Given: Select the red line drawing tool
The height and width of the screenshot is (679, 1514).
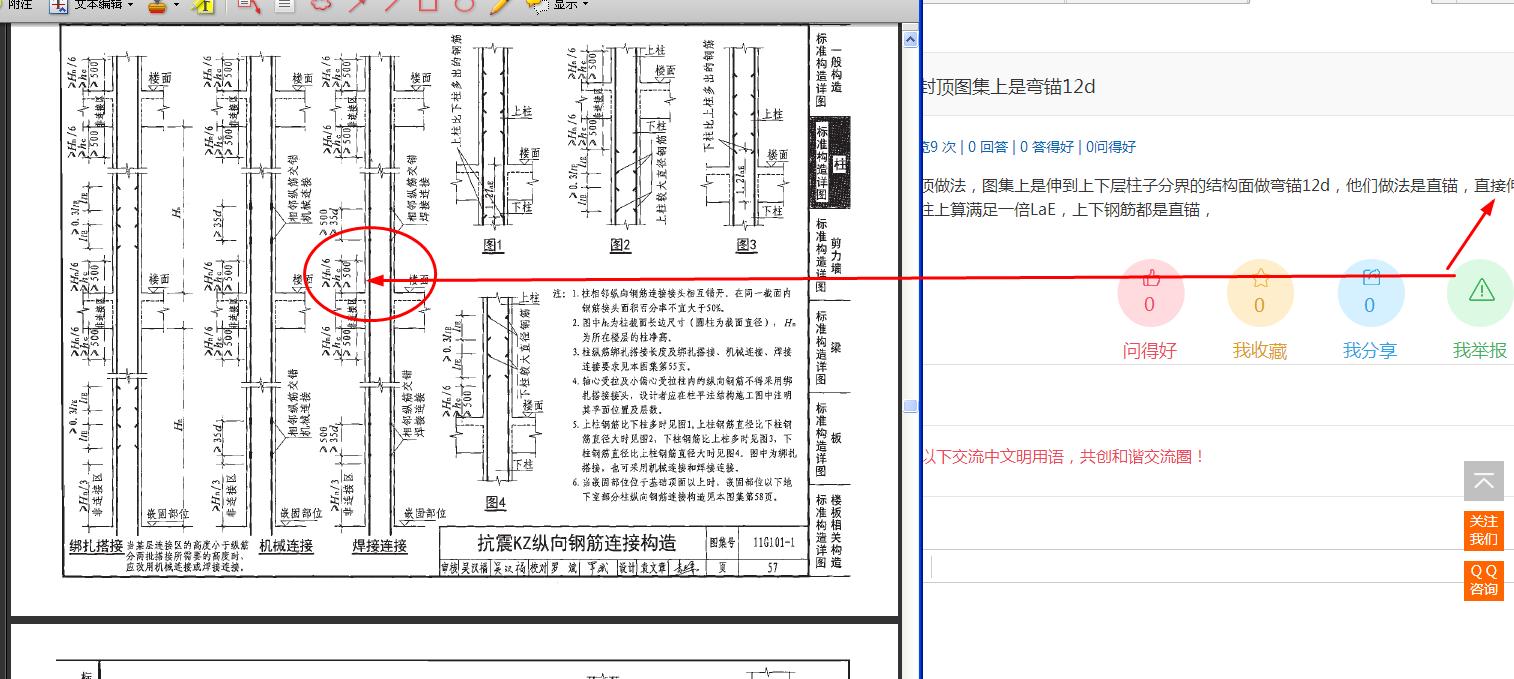Looking at the screenshot, I should [392, 5].
